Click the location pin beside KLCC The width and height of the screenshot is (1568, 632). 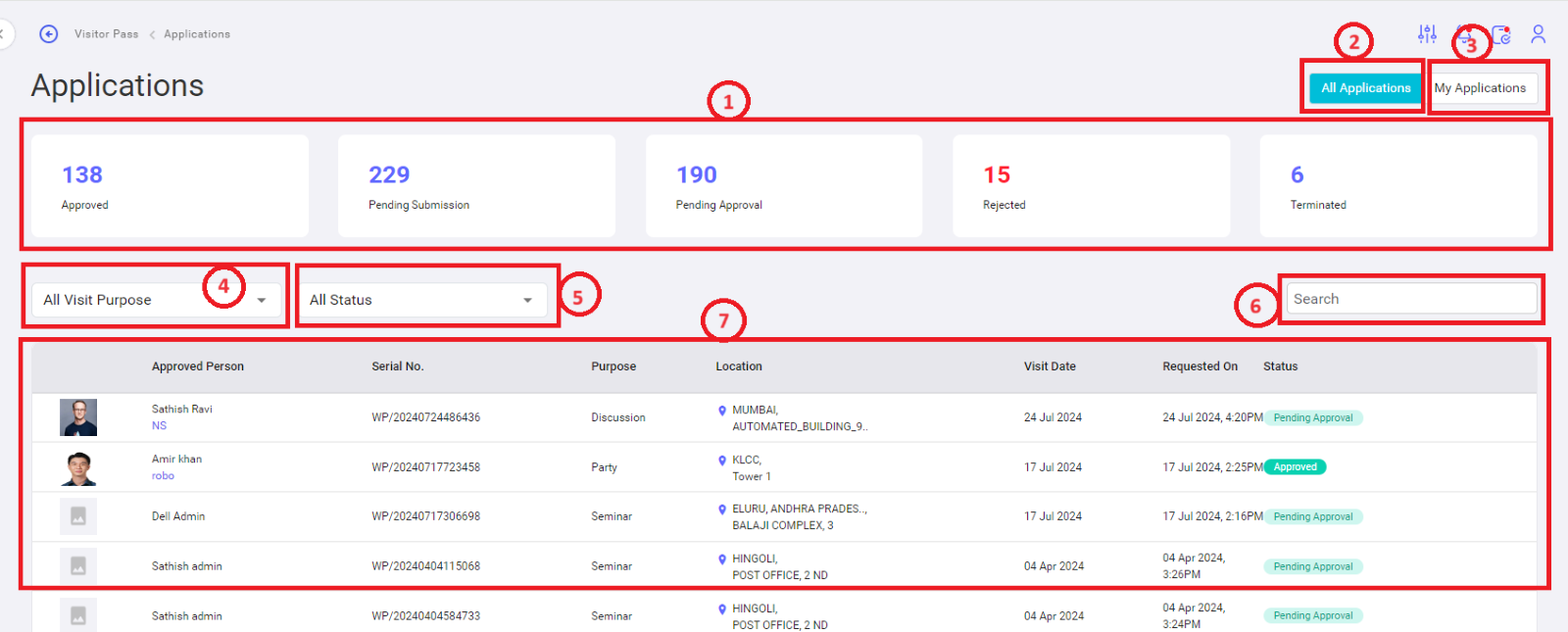click(x=722, y=460)
